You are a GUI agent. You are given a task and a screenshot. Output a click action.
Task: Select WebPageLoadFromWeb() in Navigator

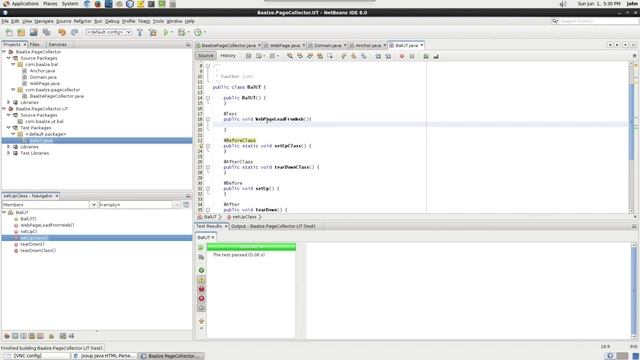click(x=47, y=225)
